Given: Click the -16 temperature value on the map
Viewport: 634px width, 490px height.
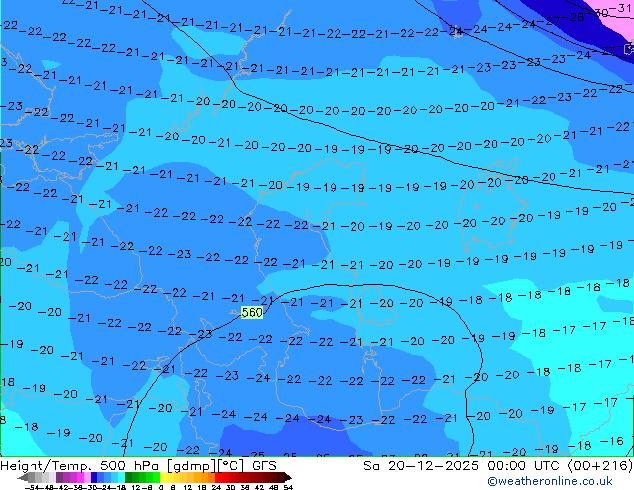Looking at the screenshot, I should tap(611, 441).
